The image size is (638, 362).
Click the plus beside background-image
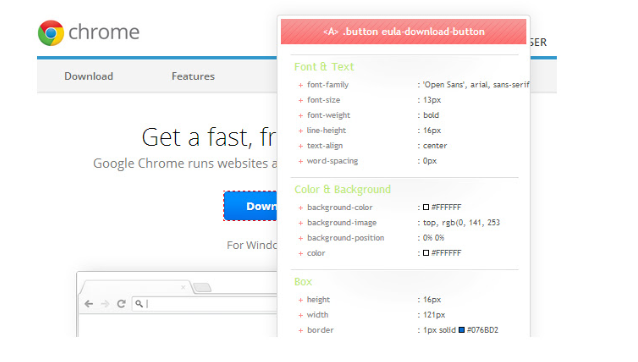pyautogui.click(x=300, y=223)
